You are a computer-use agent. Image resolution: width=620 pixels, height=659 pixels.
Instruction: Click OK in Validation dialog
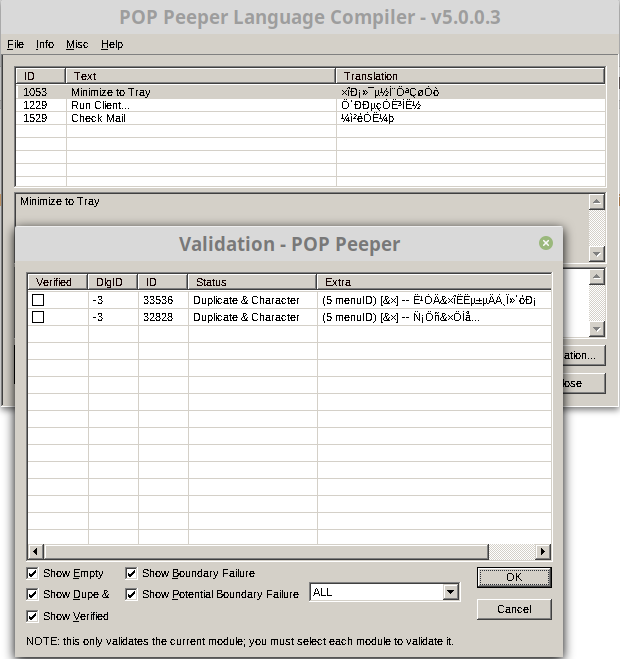pyautogui.click(x=514, y=577)
